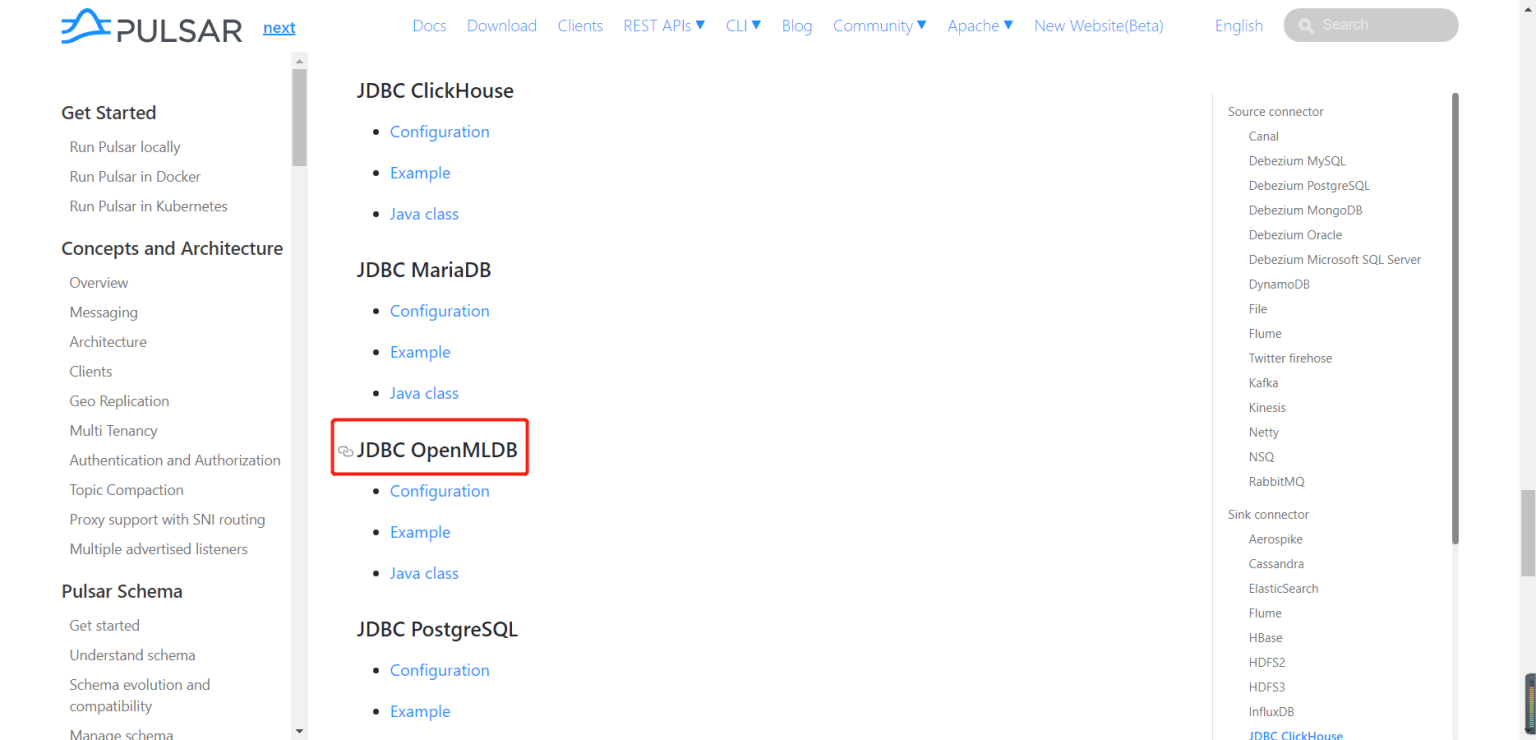Open the Apache dropdown menu
1536x740 pixels.
980,25
